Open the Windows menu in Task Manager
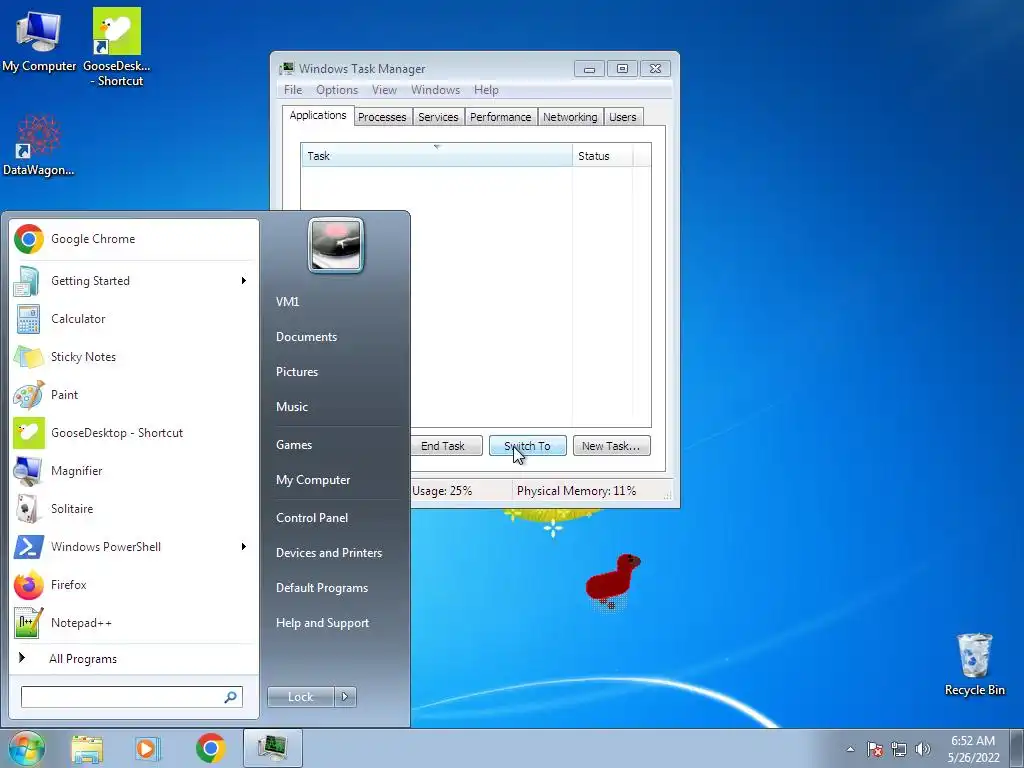Screen dimensions: 1024x768 point(435,90)
